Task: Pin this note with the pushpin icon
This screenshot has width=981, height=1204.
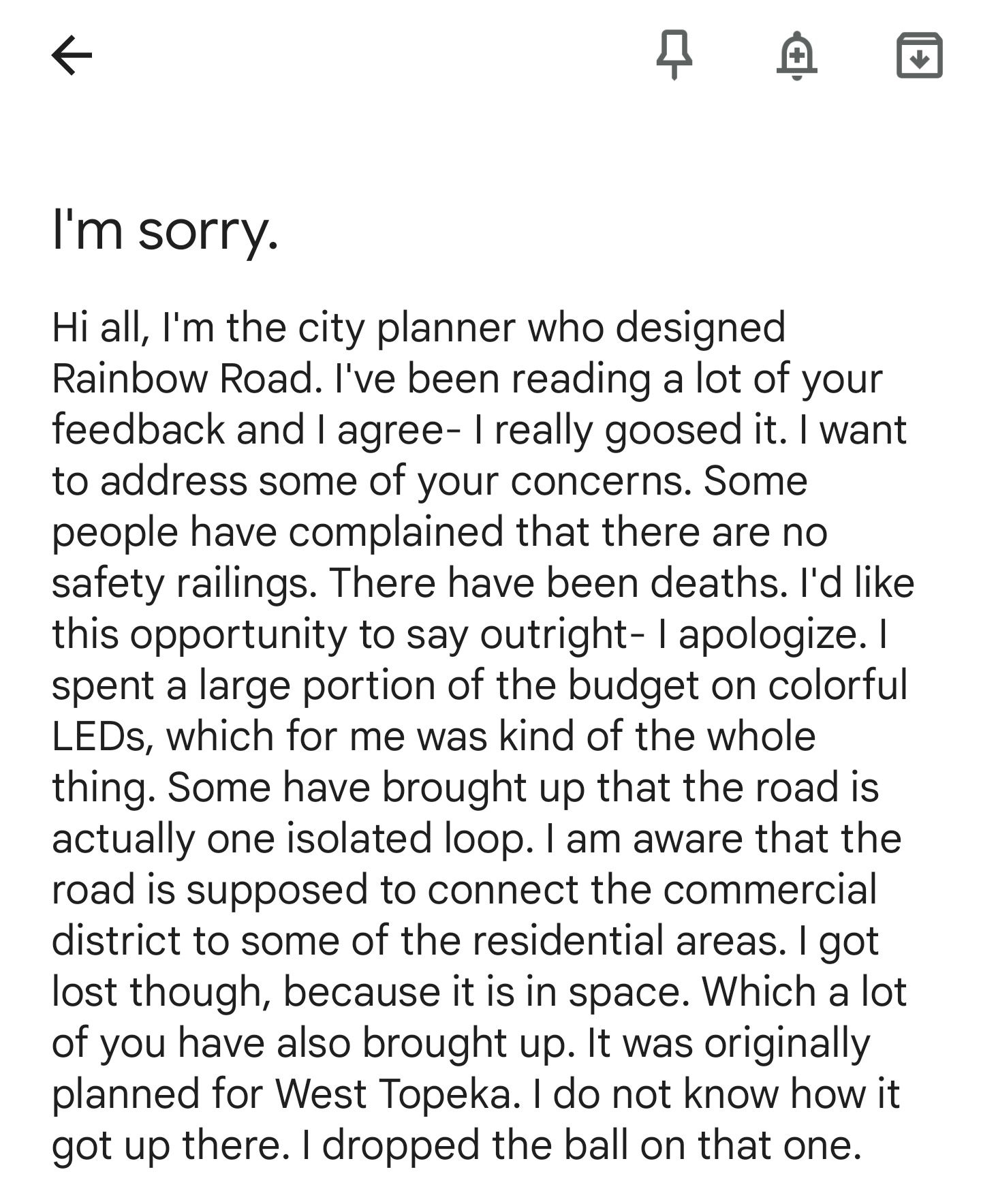Action: point(674,55)
